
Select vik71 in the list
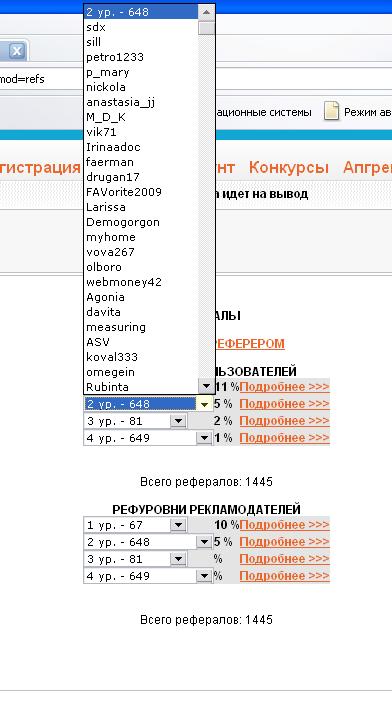141,132
